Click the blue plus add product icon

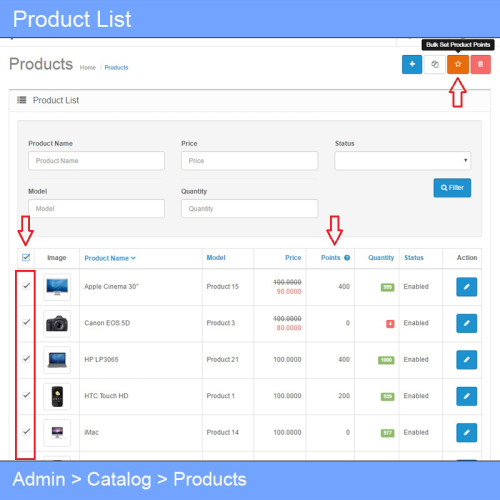pos(412,64)
